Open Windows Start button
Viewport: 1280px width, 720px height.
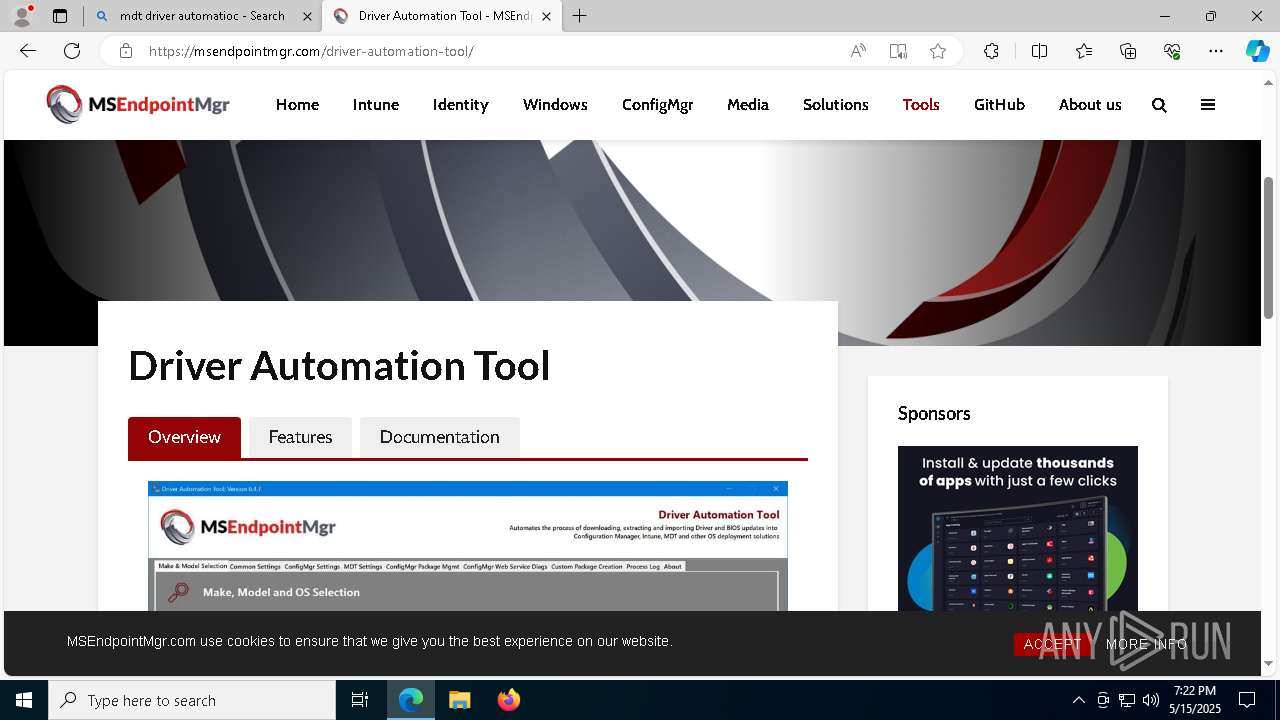click(x=24, y=700)
